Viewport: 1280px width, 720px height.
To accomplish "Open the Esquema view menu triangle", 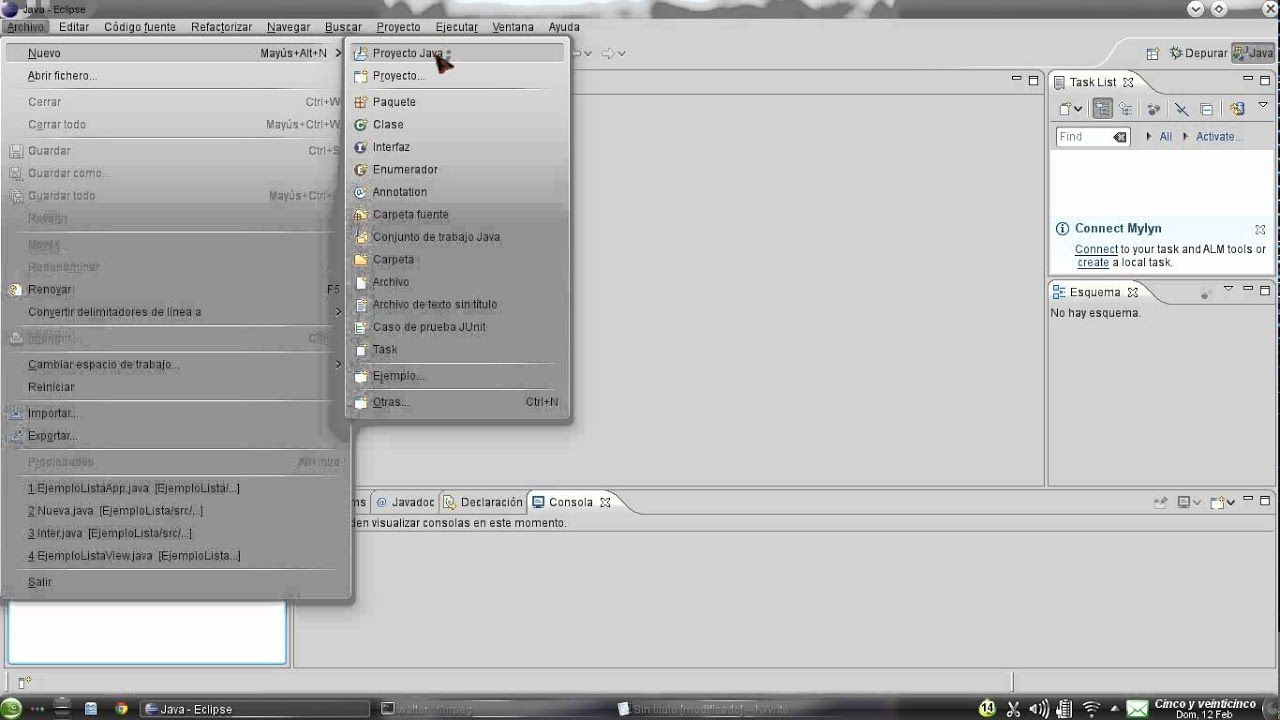I will [1229, 290].
